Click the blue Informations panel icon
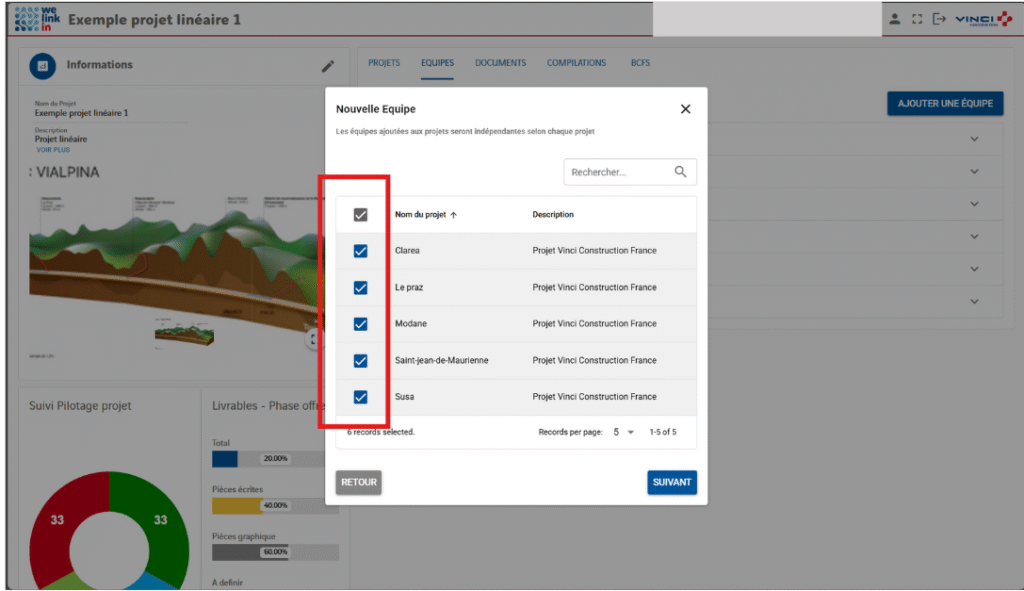 tap(42, 66)
